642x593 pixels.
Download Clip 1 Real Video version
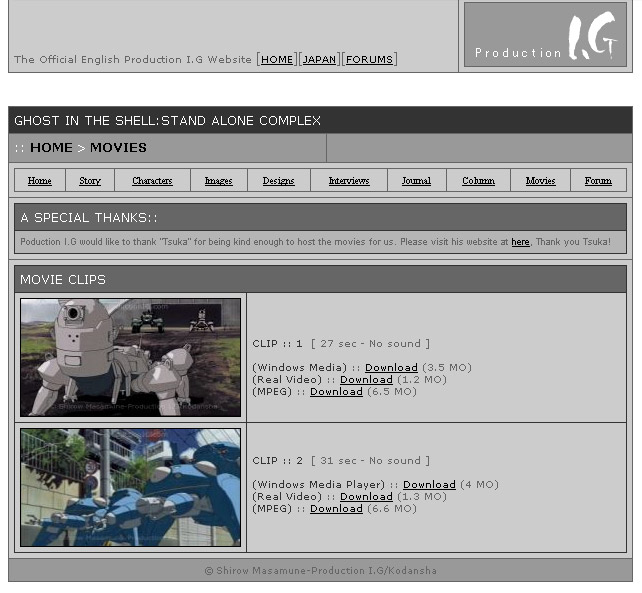point(366,380)
